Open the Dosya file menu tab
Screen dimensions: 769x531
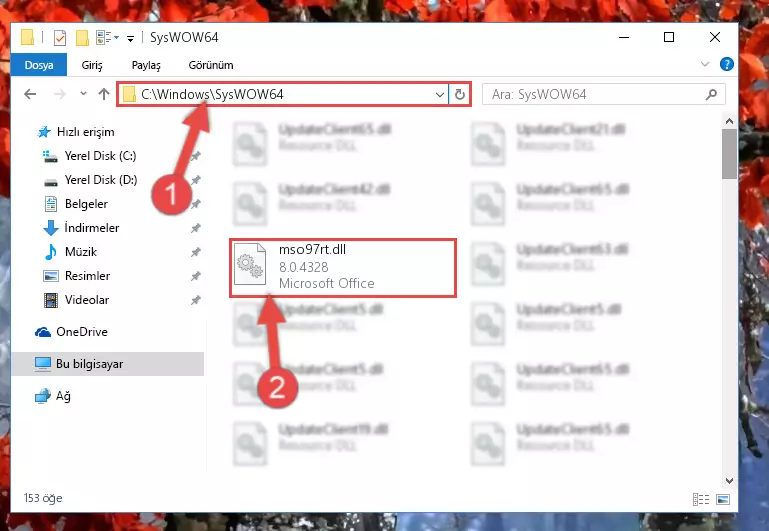[x=39, y=65]
